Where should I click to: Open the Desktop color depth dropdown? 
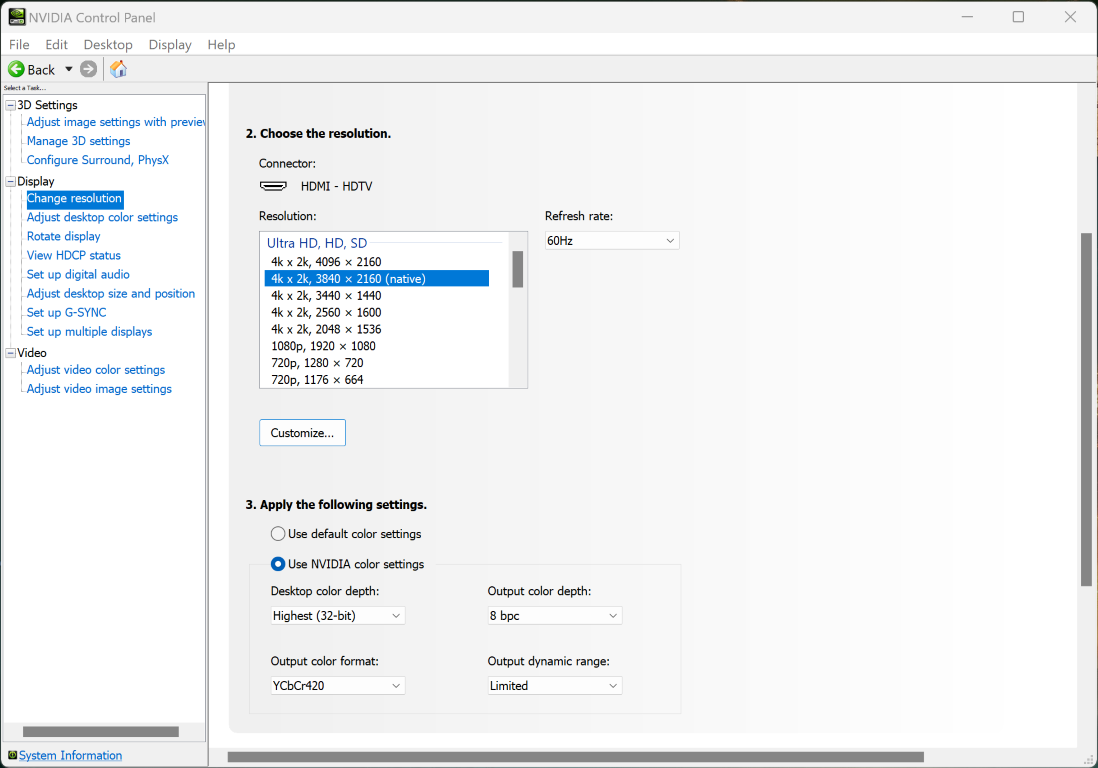coord(338,616)
